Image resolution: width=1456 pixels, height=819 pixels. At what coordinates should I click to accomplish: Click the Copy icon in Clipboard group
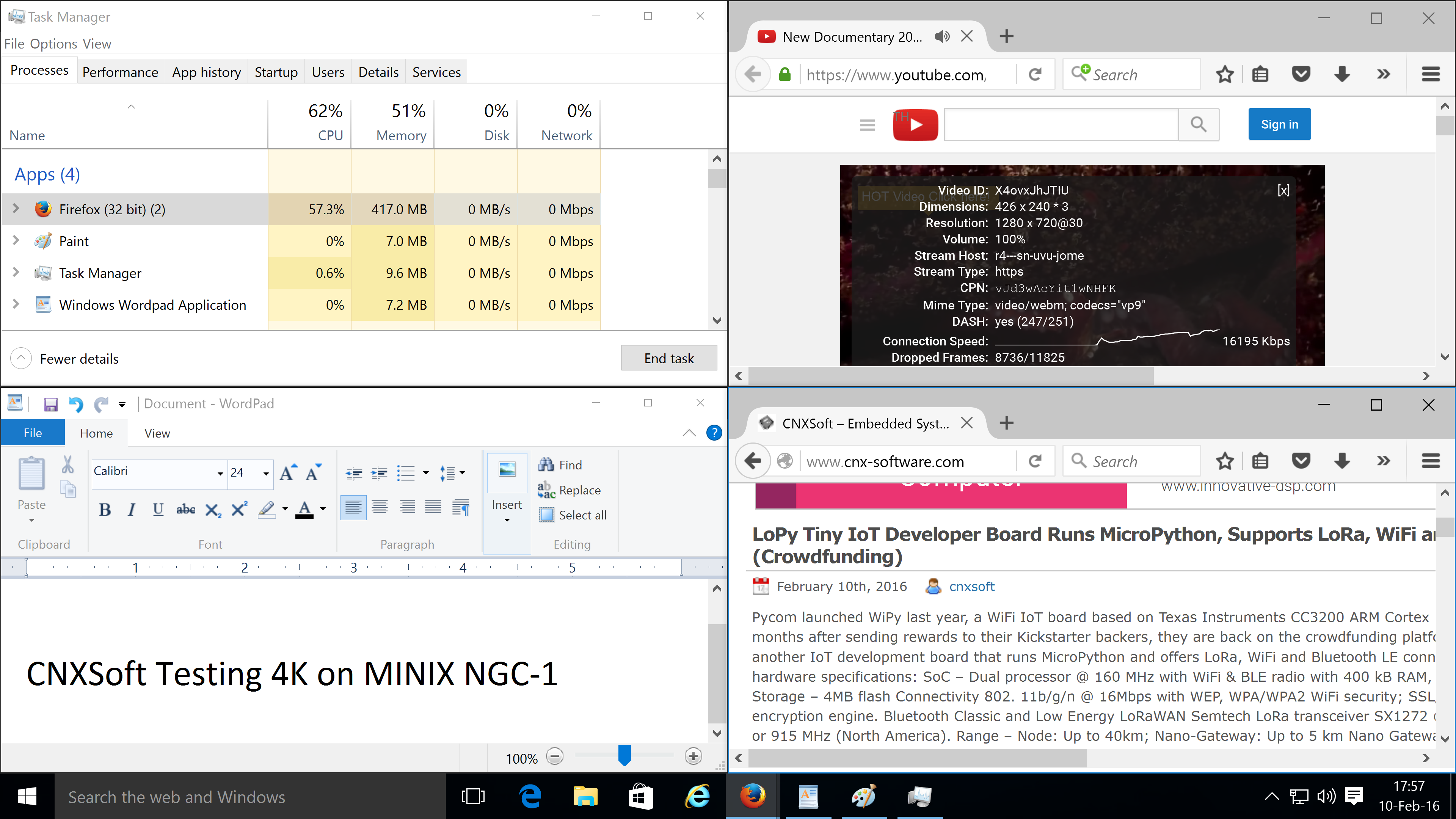tap(68, 490)
